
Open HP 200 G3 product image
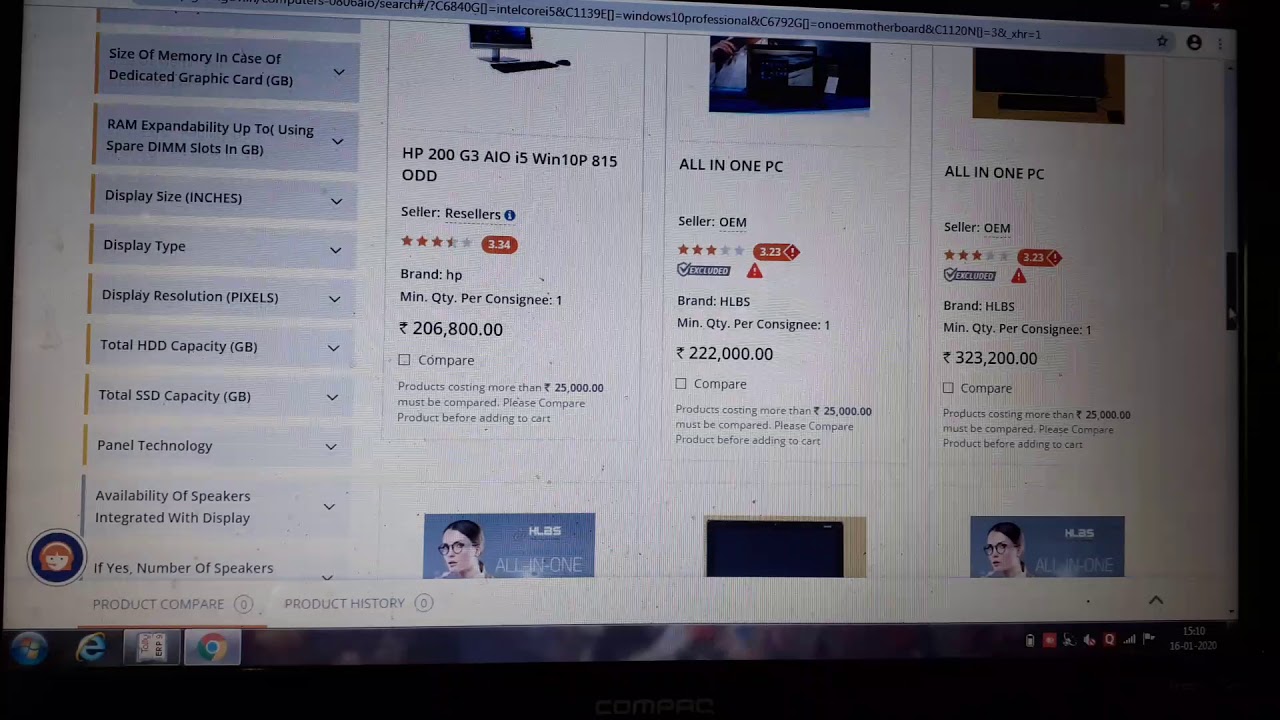click(x=519, y=50)
